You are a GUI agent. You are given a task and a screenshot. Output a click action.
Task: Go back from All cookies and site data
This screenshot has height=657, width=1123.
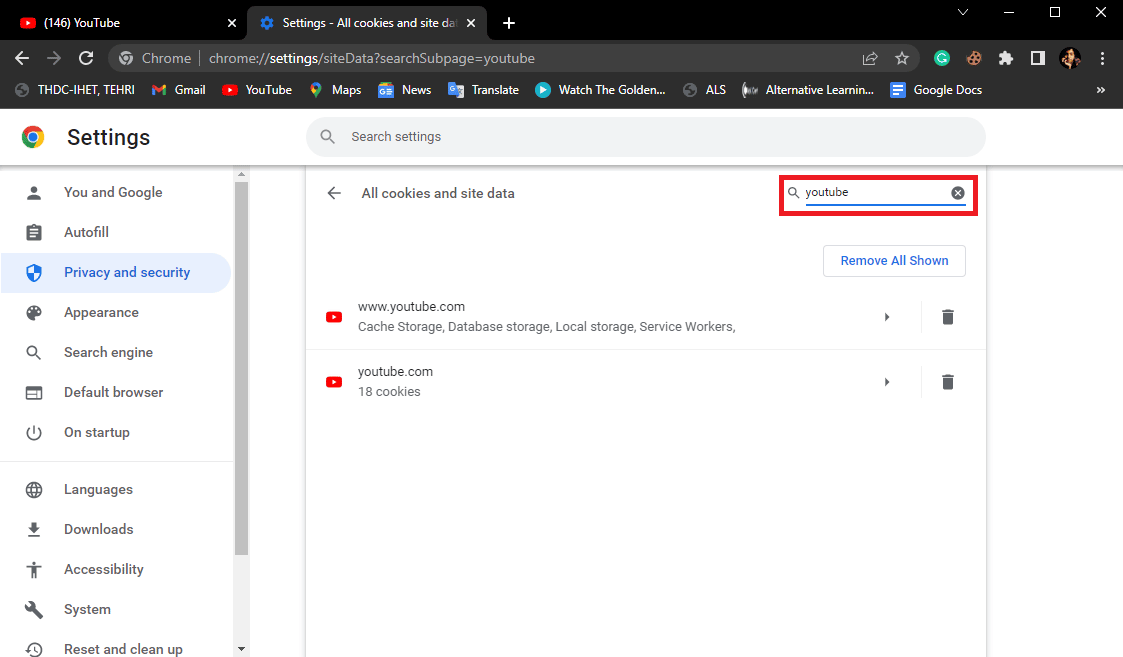(334, 193)
